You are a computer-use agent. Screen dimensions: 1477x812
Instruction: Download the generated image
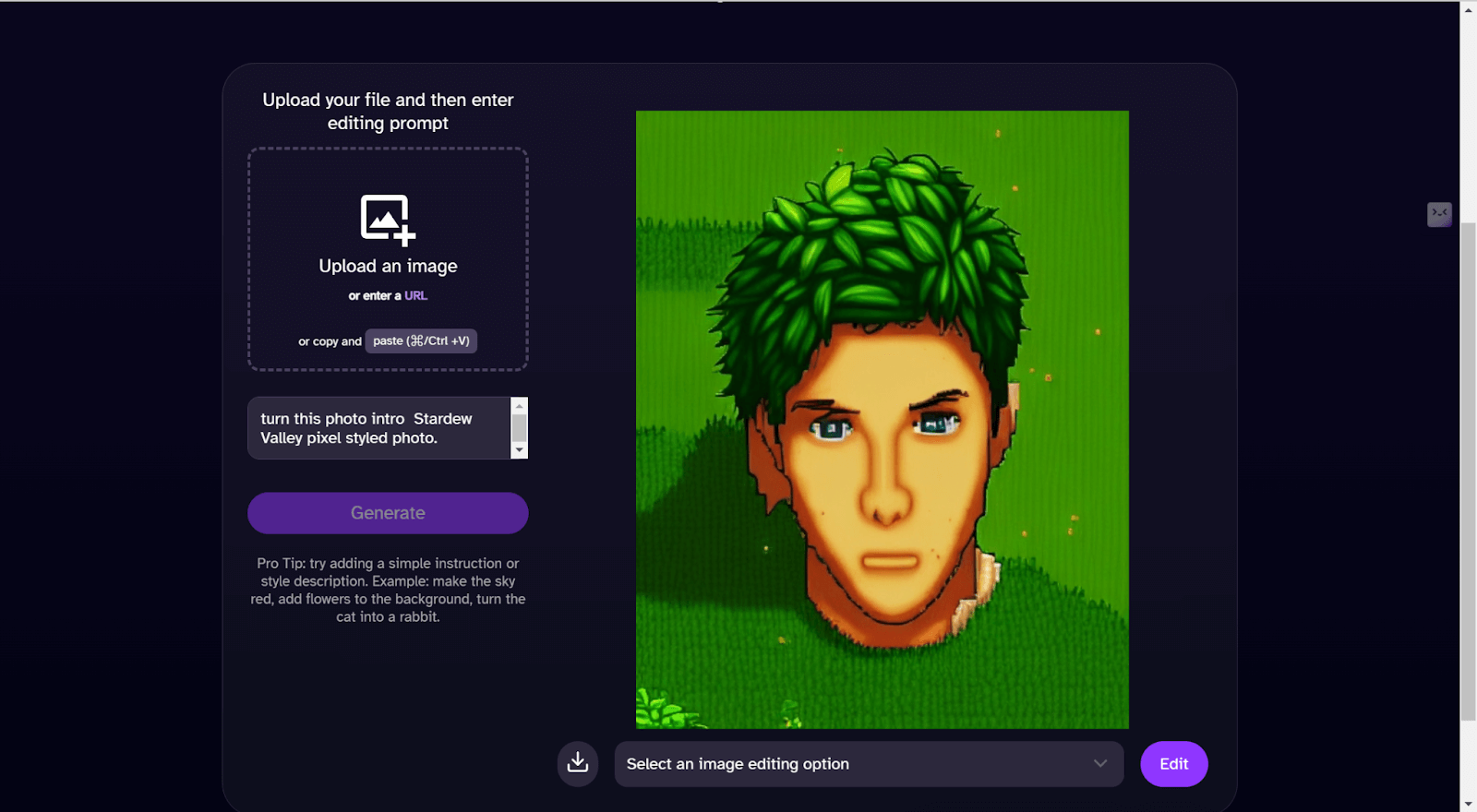[x=578, y=763]
